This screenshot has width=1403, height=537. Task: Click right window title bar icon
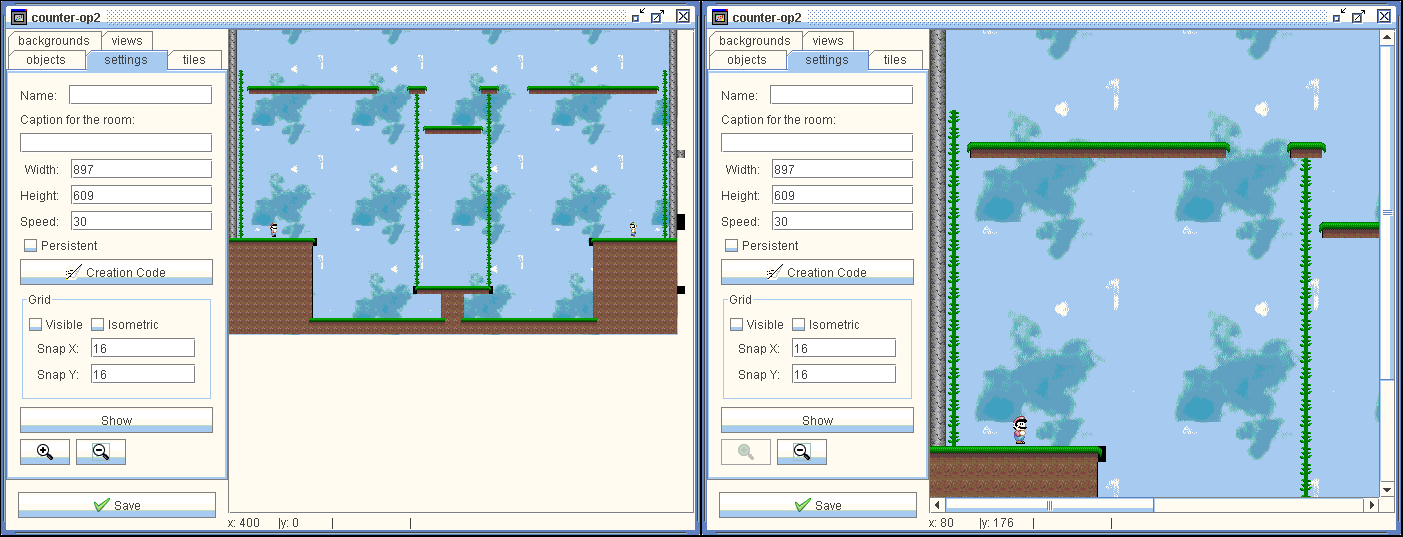coord(719,16)
